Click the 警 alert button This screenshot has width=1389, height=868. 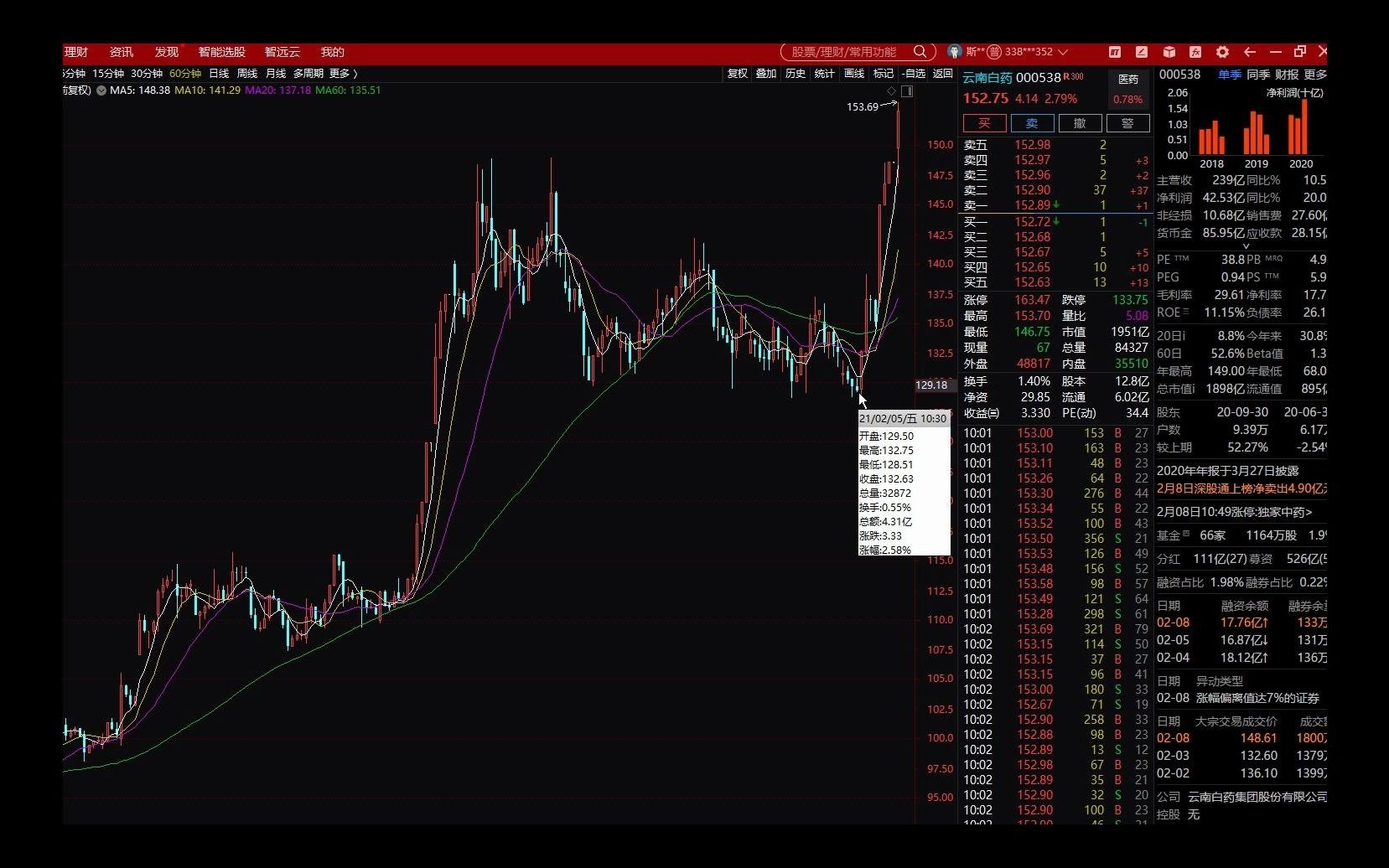click(1127, 123)
